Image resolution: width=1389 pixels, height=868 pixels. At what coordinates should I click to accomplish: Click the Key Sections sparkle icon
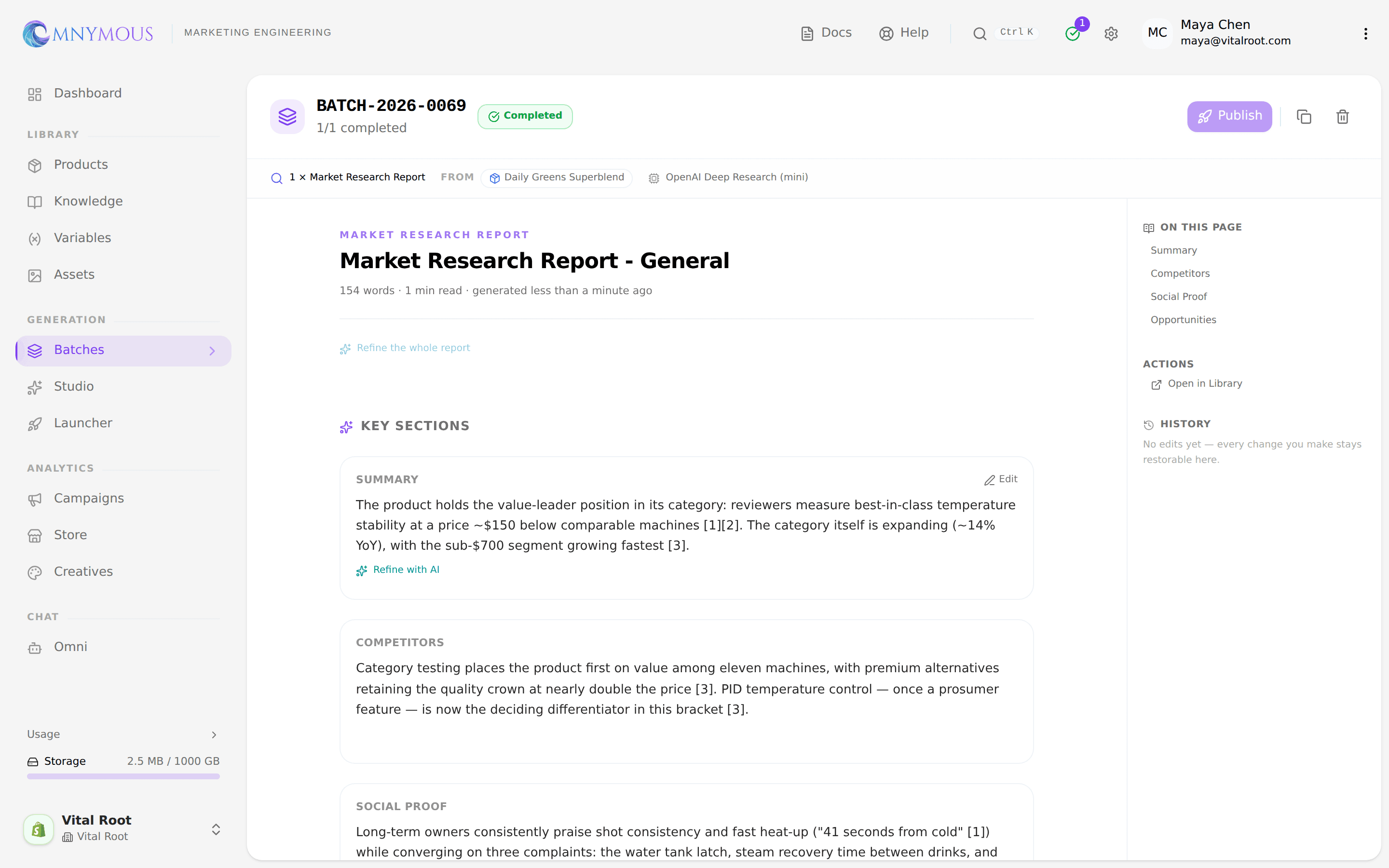coord(346,427)
